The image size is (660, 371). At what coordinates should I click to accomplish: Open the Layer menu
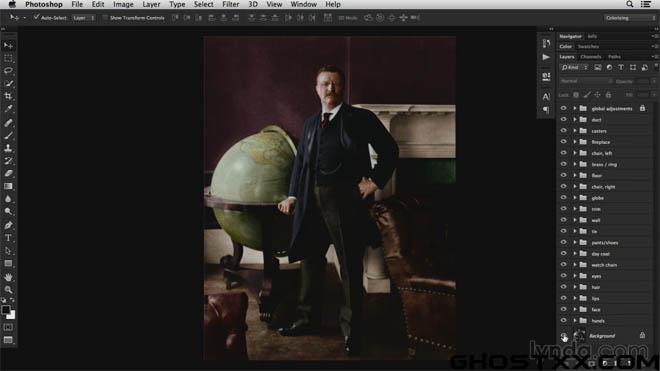point(151,4)
